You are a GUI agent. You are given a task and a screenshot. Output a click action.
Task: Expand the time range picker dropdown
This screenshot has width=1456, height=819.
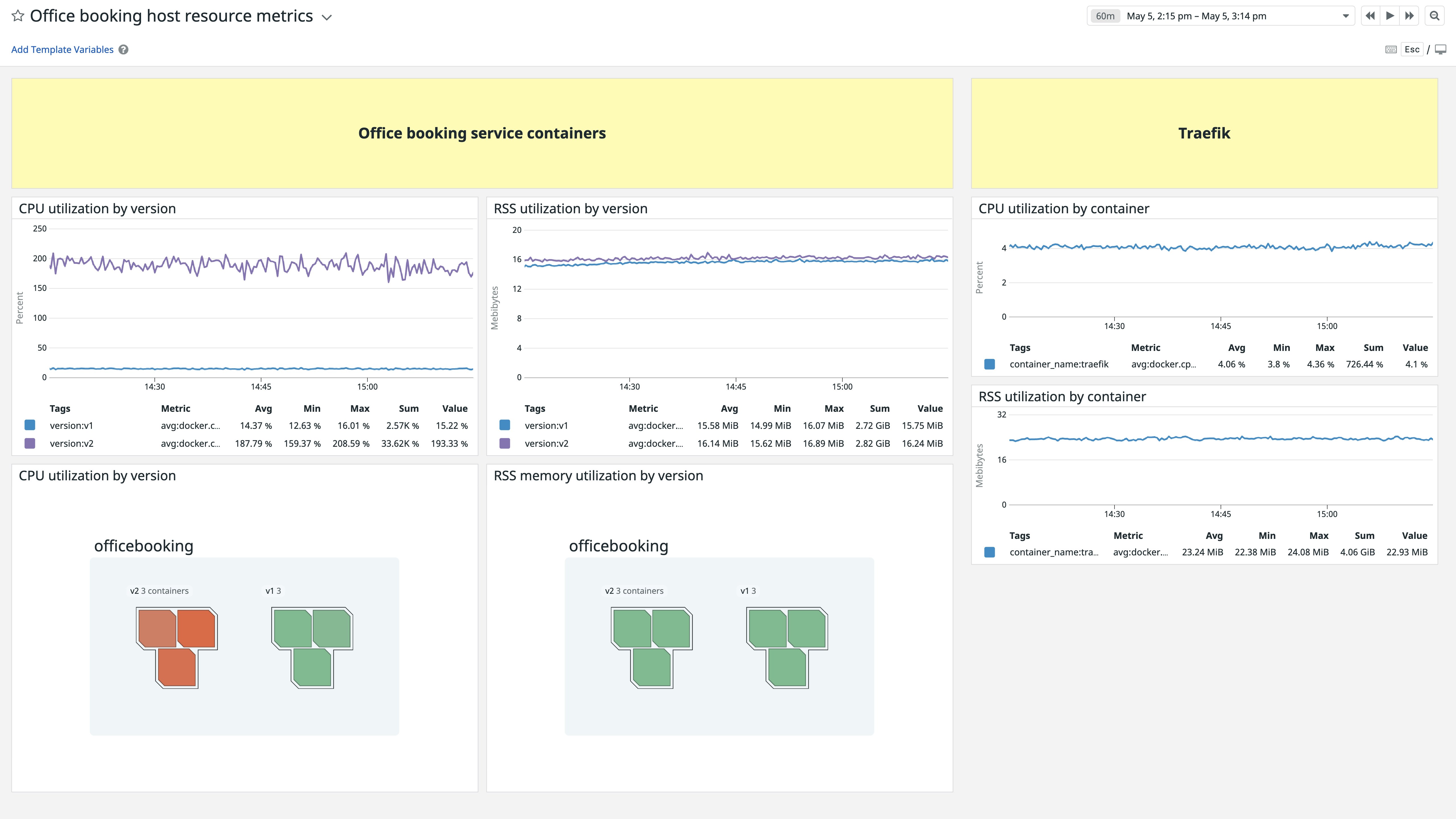(x=1346, y=15)
